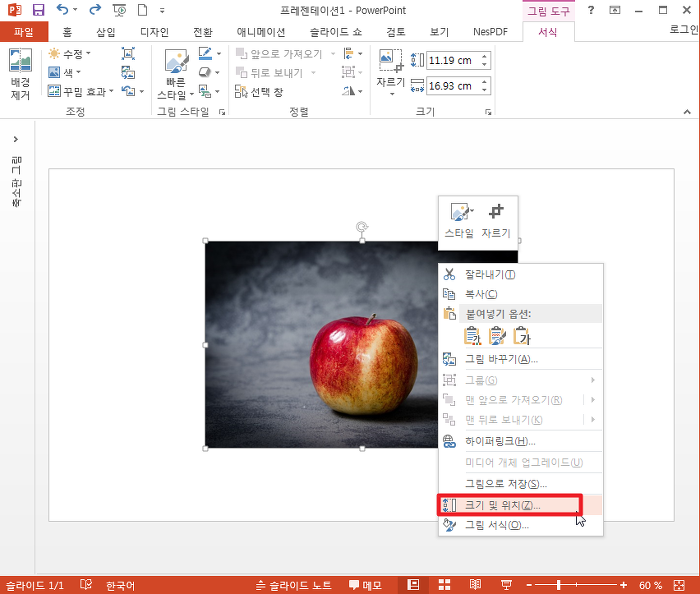The height and width of the screenshot is (594, 700).
Task: Choose keep text only paste icon
Action: coord(522,336)
